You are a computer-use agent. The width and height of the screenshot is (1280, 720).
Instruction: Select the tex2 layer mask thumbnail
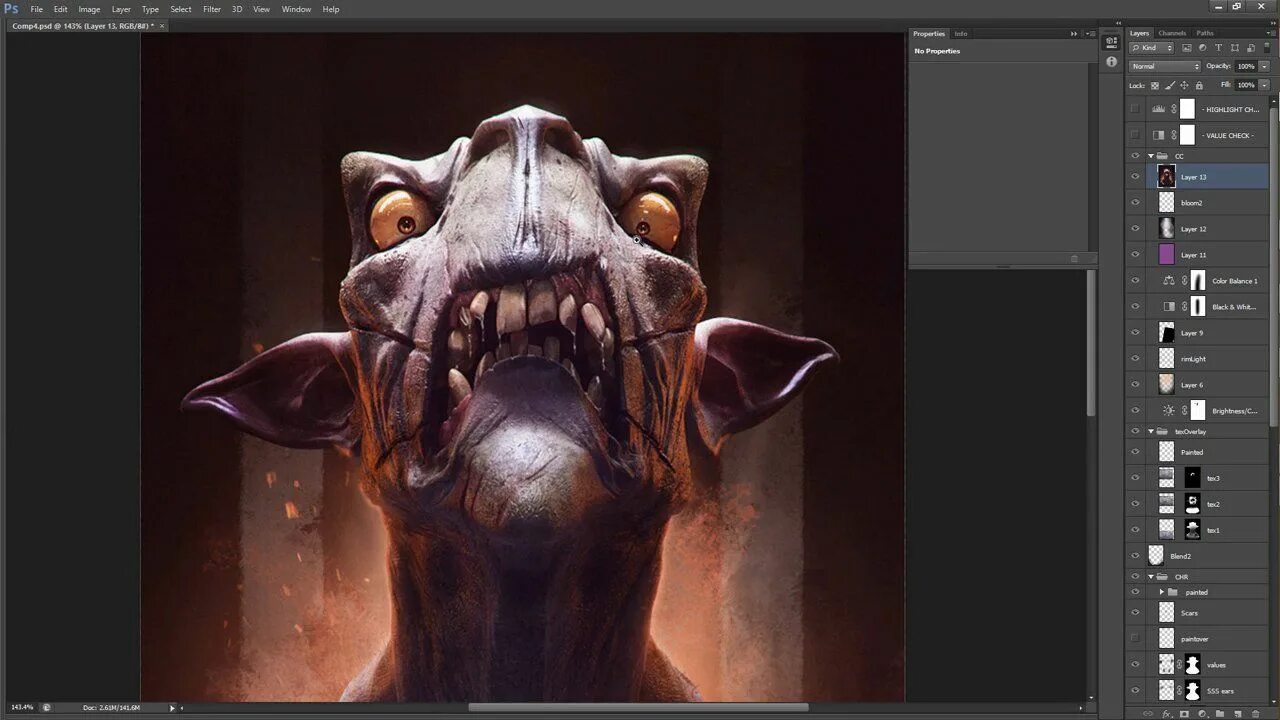click(x=1192, y=504)
